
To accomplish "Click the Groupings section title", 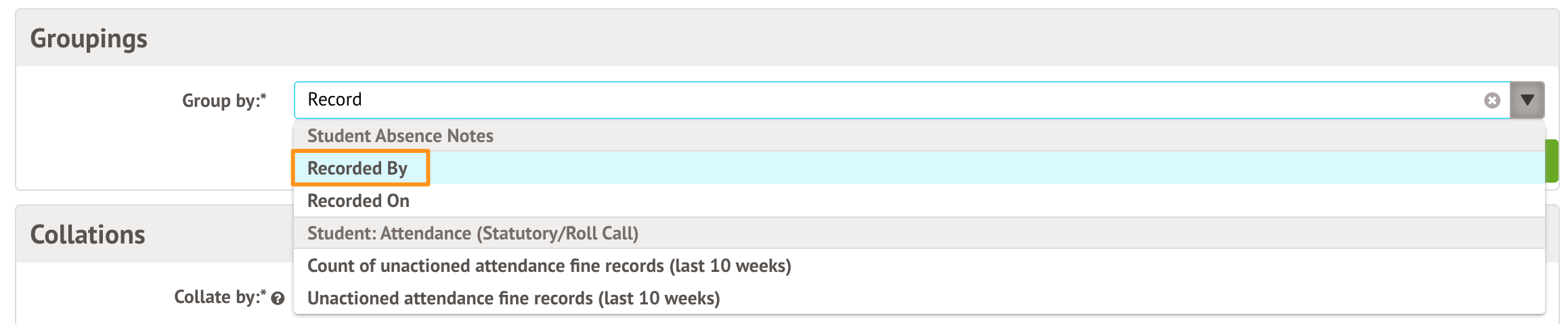I will (89, 39).
